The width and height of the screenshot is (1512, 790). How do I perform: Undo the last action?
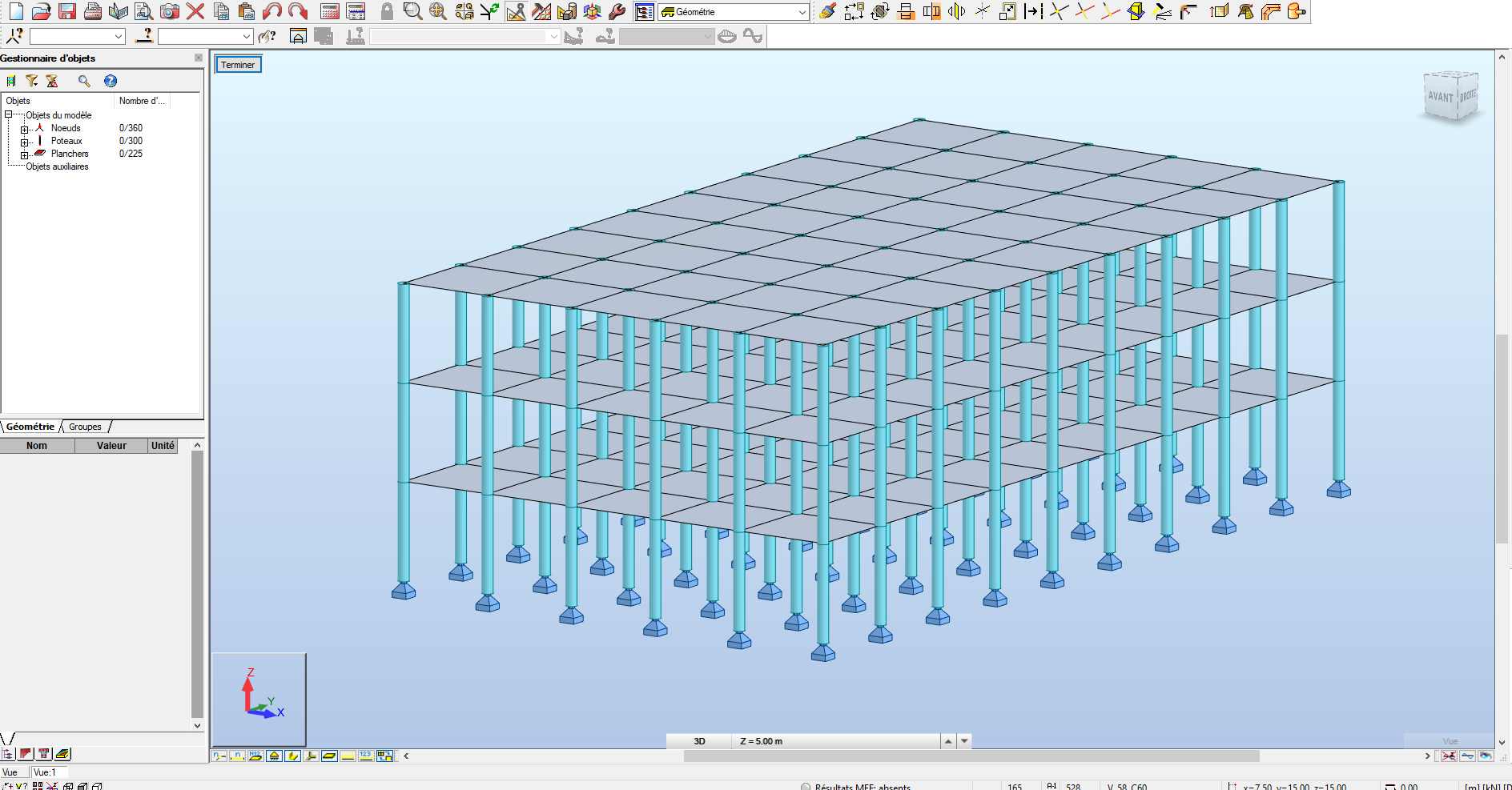[x=271, y=11]
